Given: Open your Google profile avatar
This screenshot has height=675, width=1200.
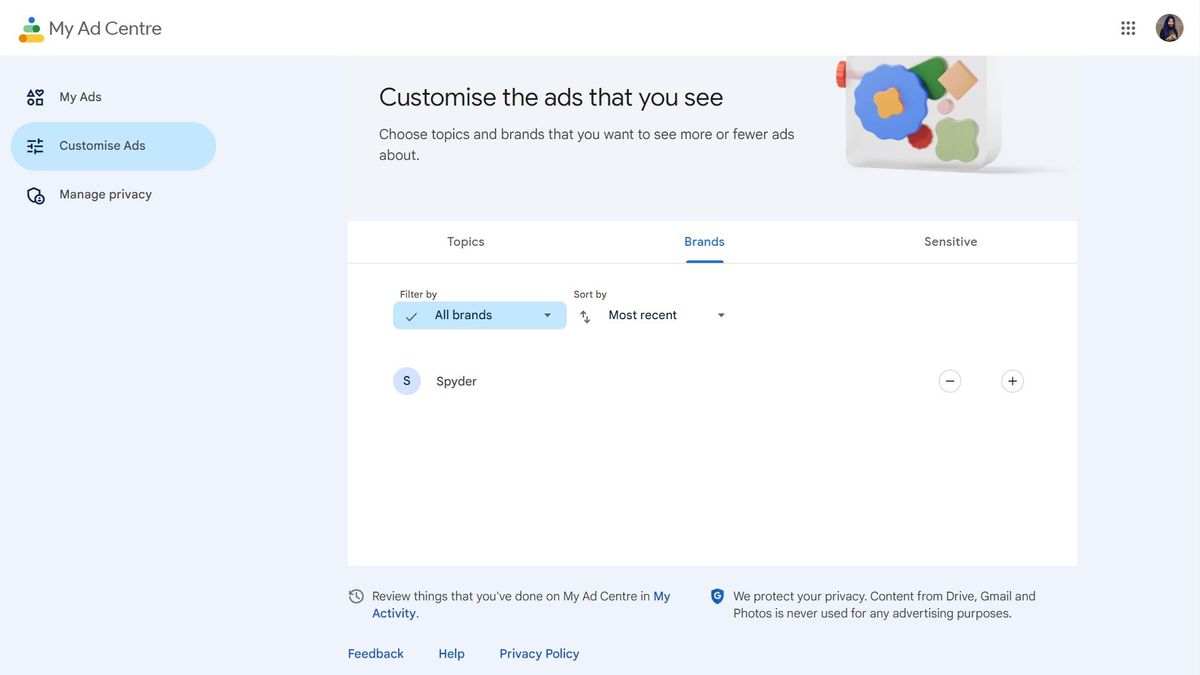Looking at the screenshot, I should click(x=1168, y=26).
